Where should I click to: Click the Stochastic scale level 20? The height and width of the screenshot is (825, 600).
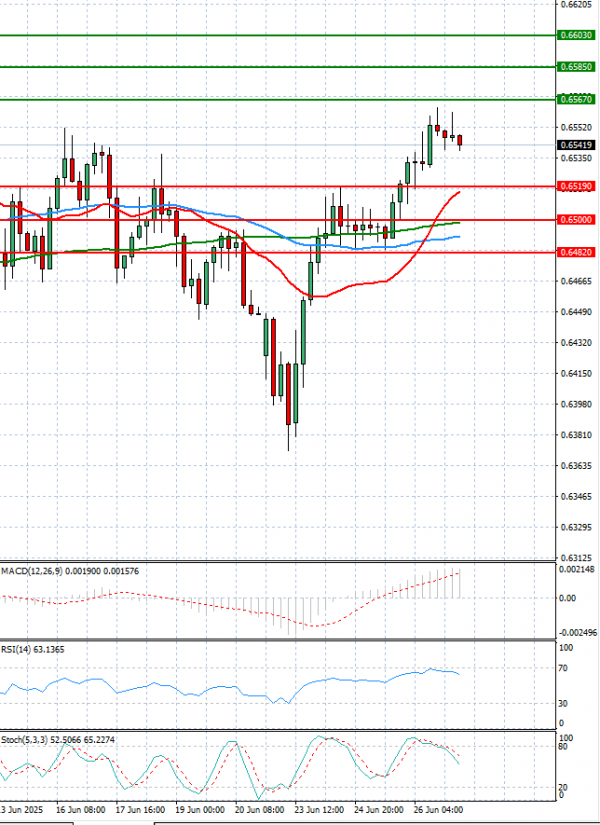coord(563,788)
